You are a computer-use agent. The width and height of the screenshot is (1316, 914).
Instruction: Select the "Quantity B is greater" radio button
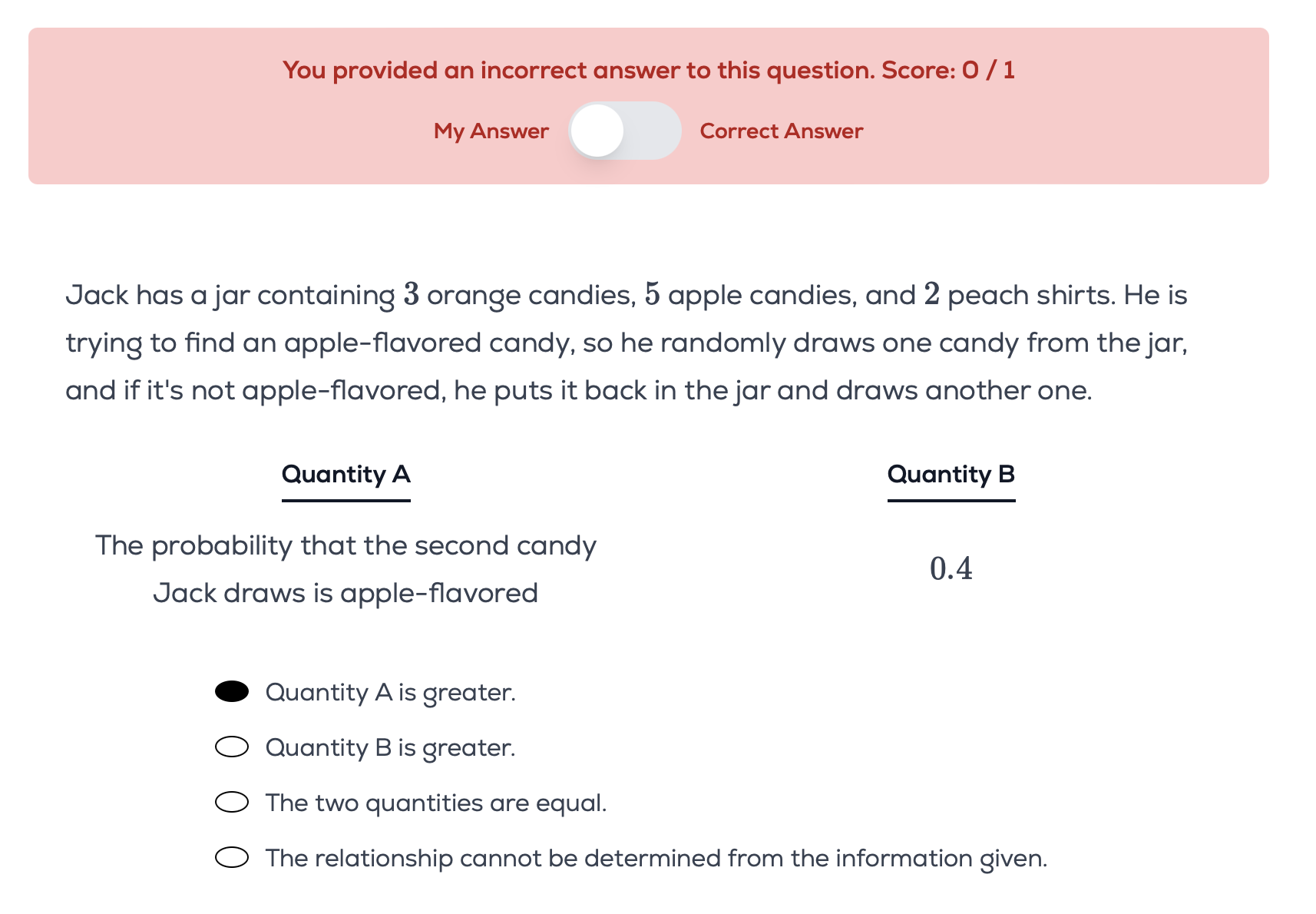pos(232,747)
